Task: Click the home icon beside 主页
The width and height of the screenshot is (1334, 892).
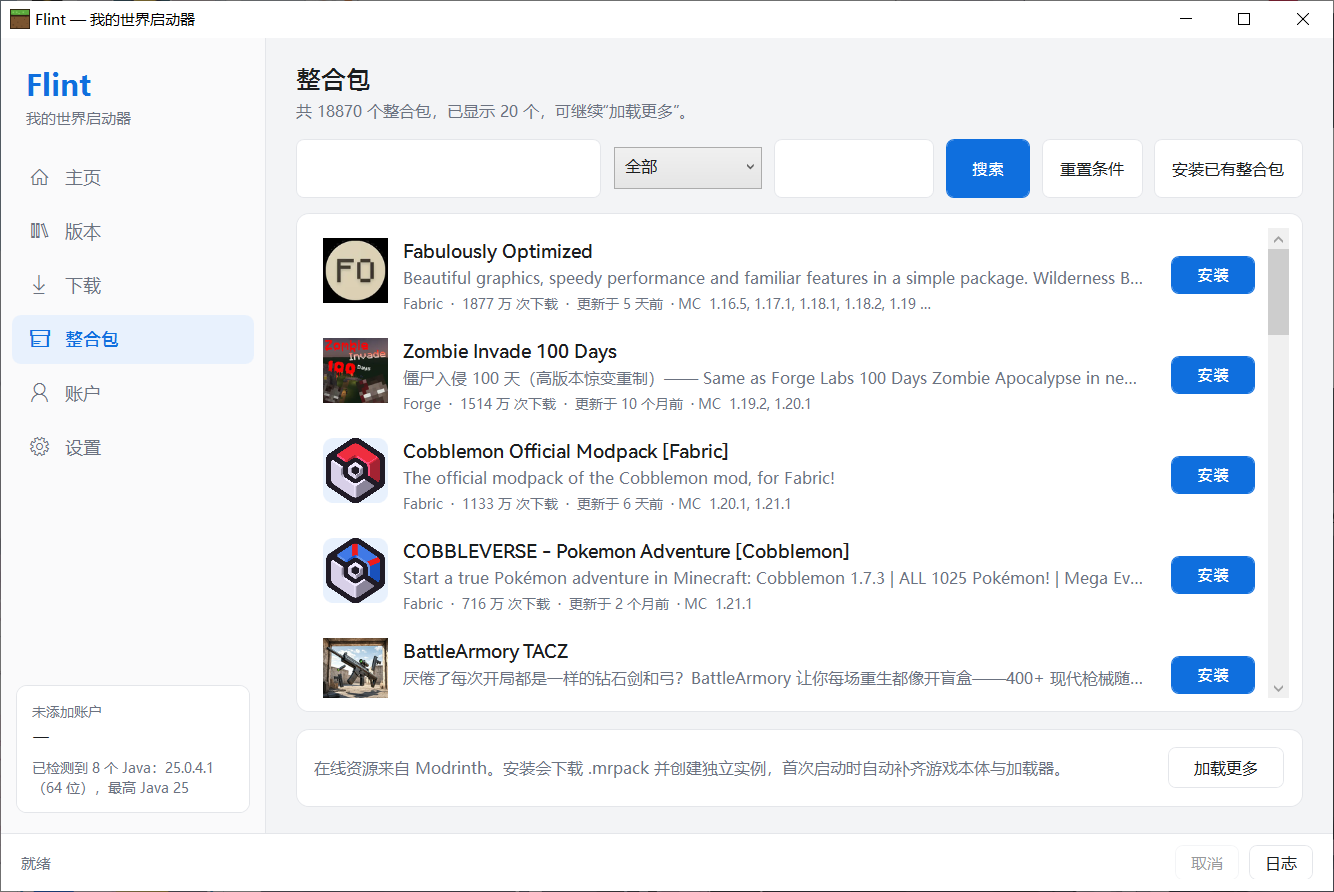Action: 39,178
